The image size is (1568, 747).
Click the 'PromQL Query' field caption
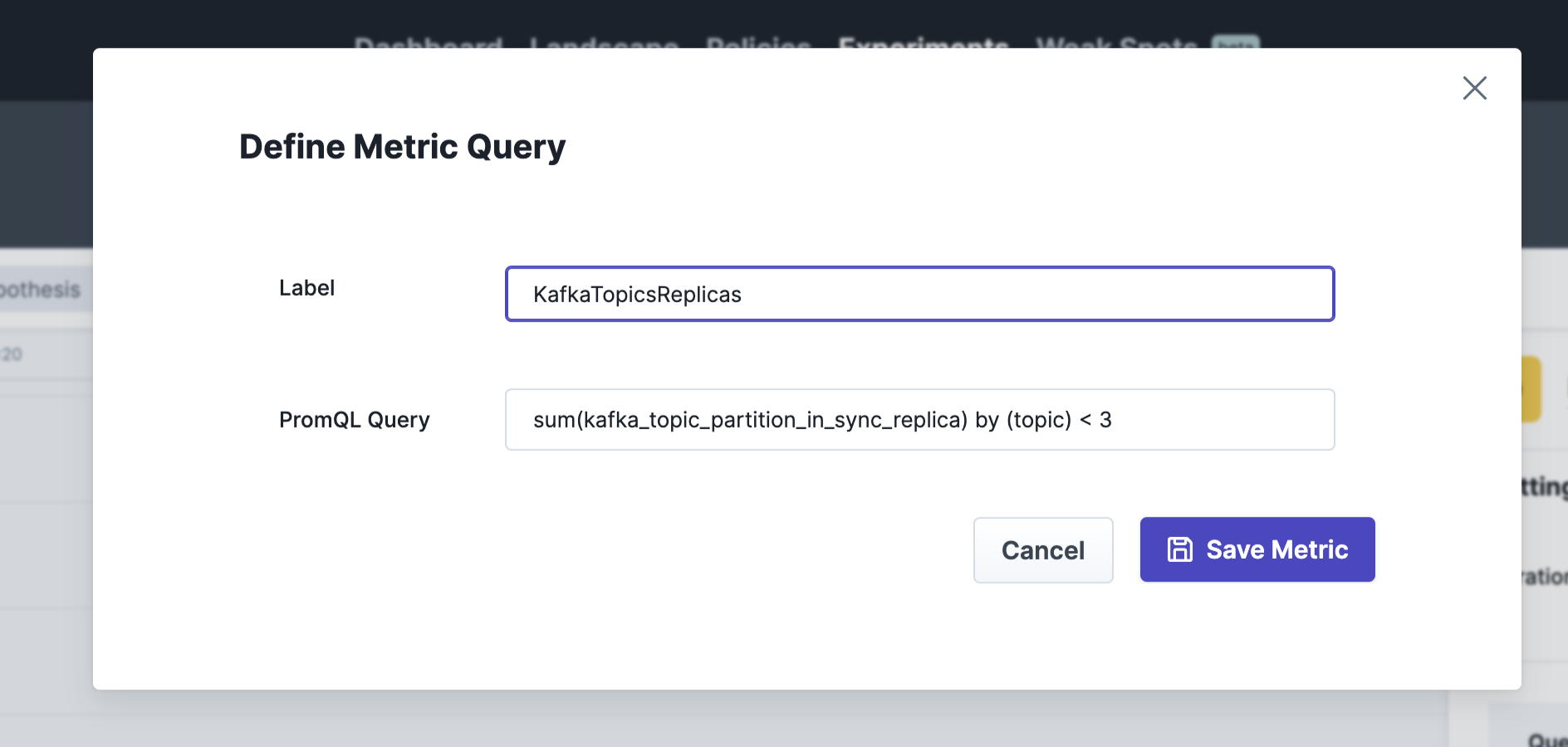coord(355,420)
